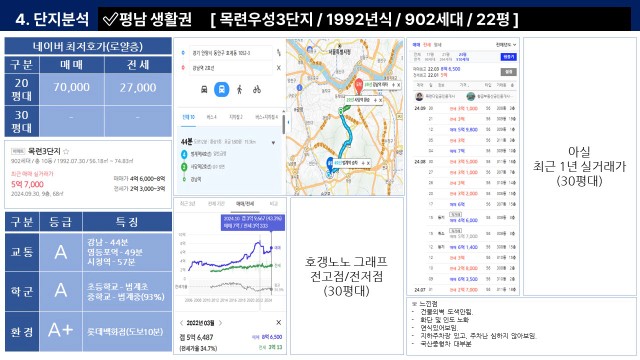Click the line 2 subway badge in route
Viewport: 640px width, 360px height.
pyautogui.click(x=184, y=167)
